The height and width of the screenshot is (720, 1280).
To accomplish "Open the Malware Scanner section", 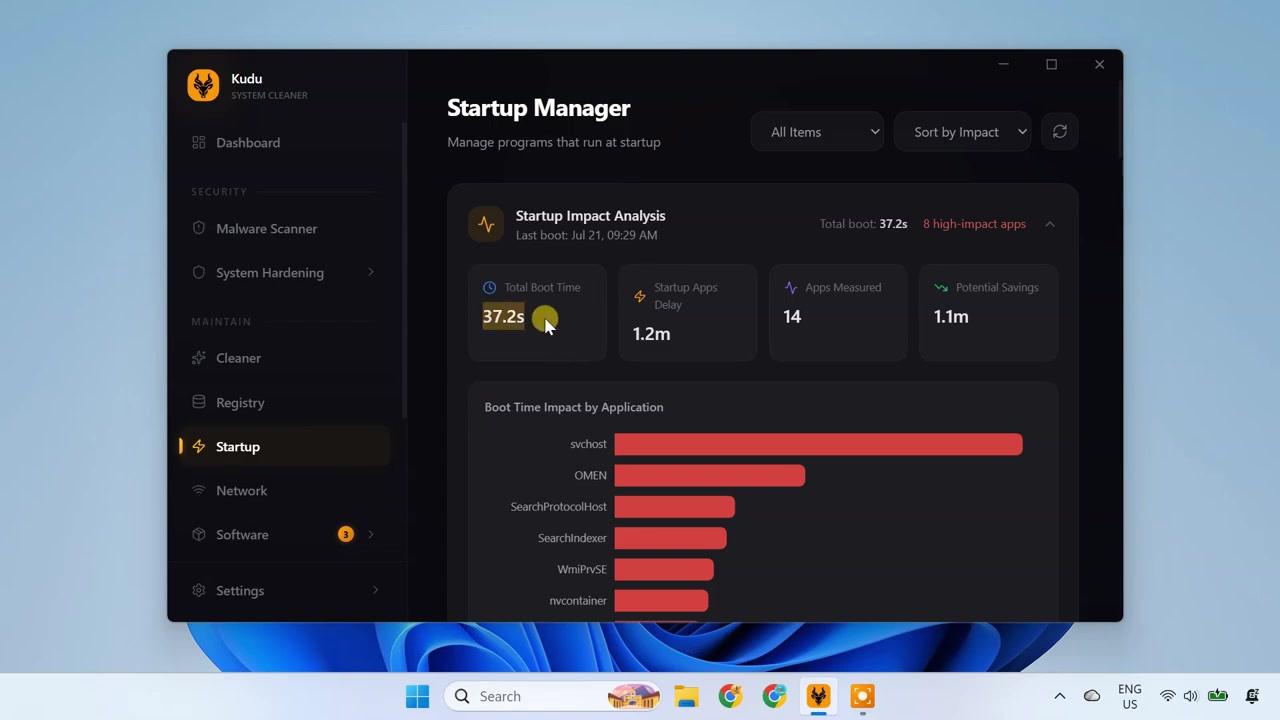I will [x=285, y=228].
